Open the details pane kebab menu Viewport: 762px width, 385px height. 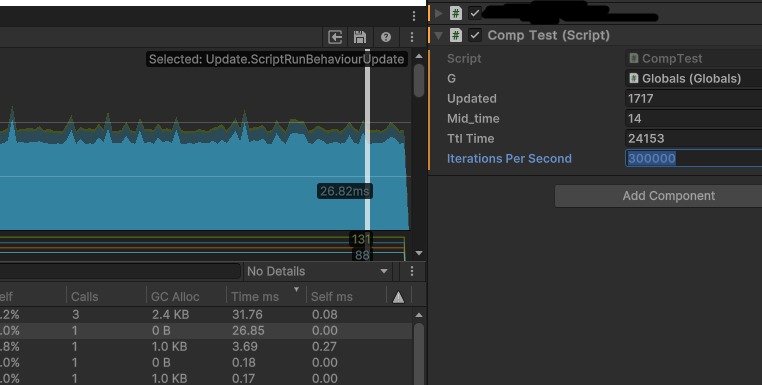pyautogui.click(x=412, y=271)
